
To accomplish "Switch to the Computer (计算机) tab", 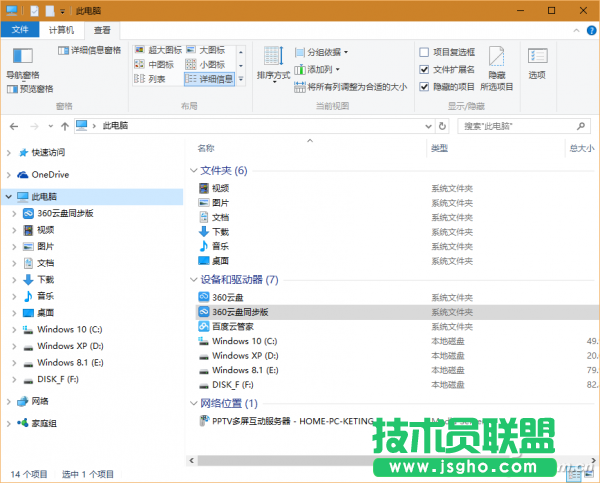I will [x=61, y=30].
